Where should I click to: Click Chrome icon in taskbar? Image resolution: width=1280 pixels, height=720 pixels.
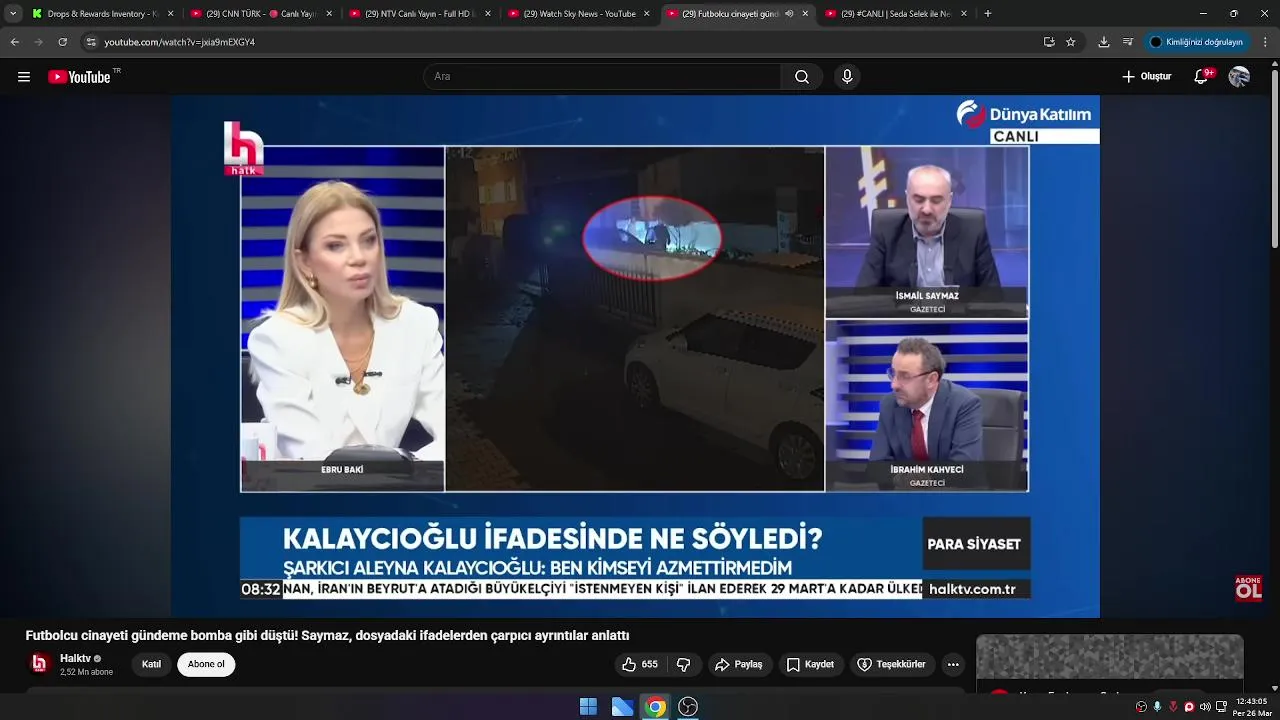(x=655, y=707)
